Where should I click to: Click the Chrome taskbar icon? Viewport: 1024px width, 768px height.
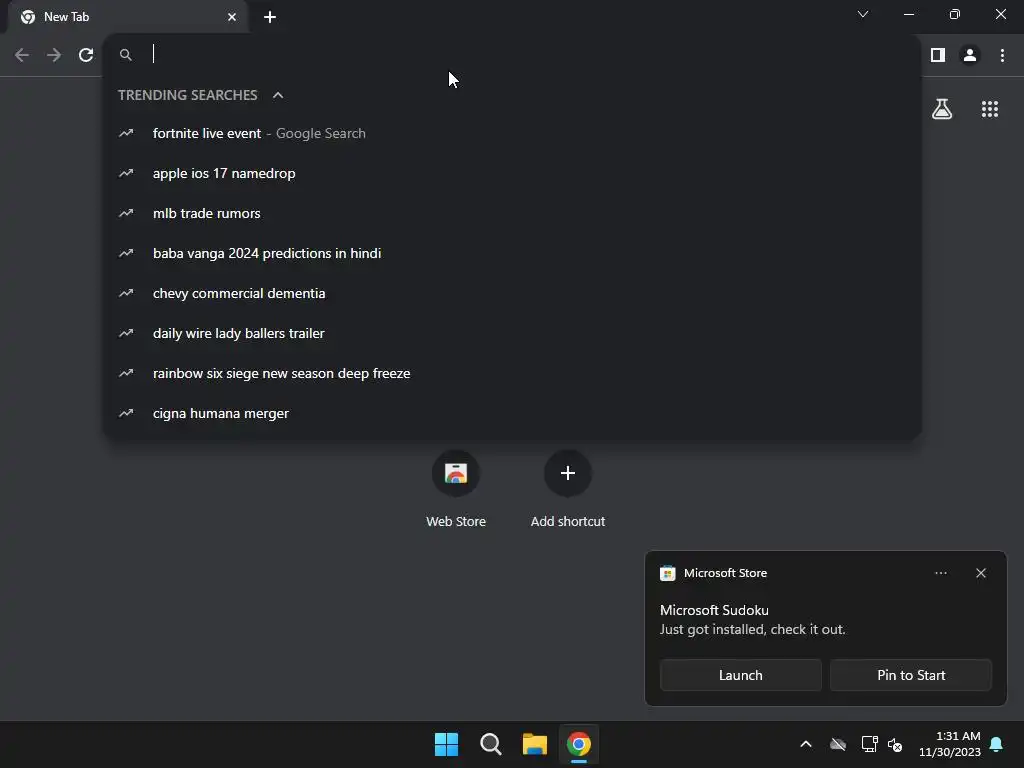pyautogui.click(x=579, y=744)
